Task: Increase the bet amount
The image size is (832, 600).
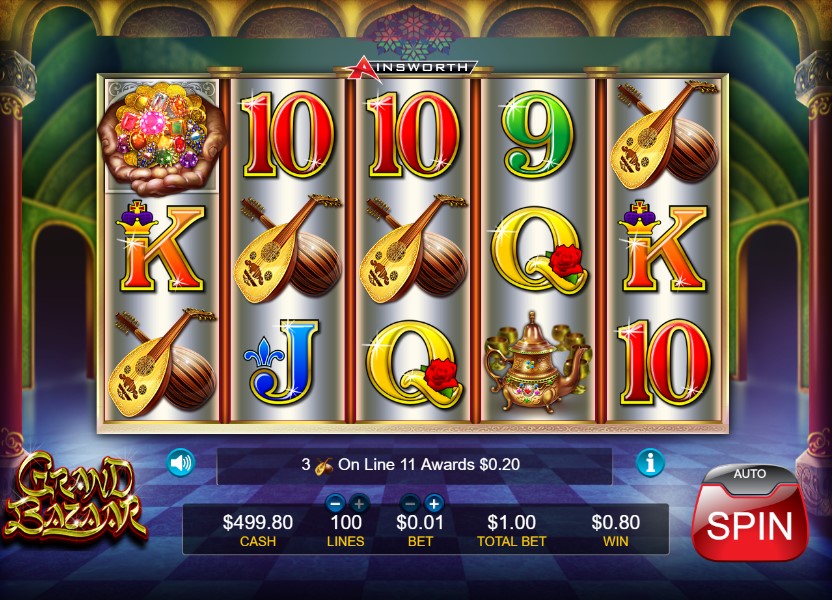Action: pyautogui.click(x=434, y=502)
